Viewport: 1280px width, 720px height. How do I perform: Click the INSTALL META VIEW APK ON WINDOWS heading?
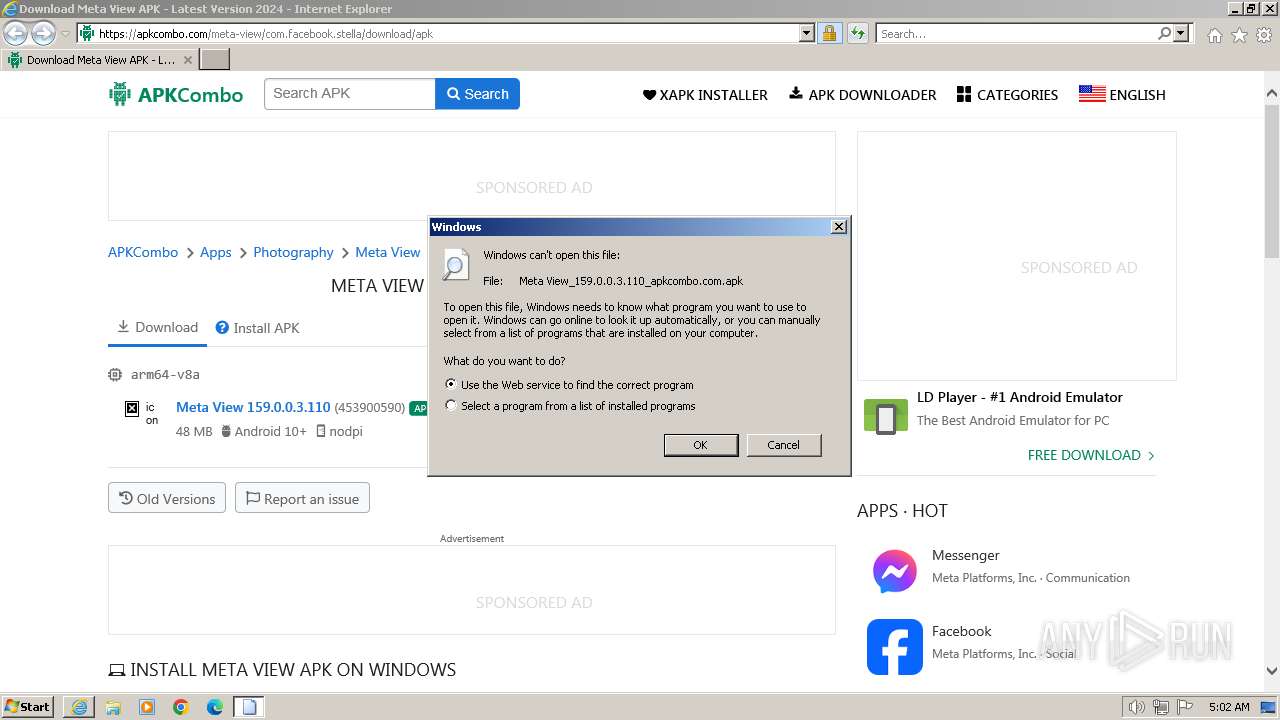point(282,670)
